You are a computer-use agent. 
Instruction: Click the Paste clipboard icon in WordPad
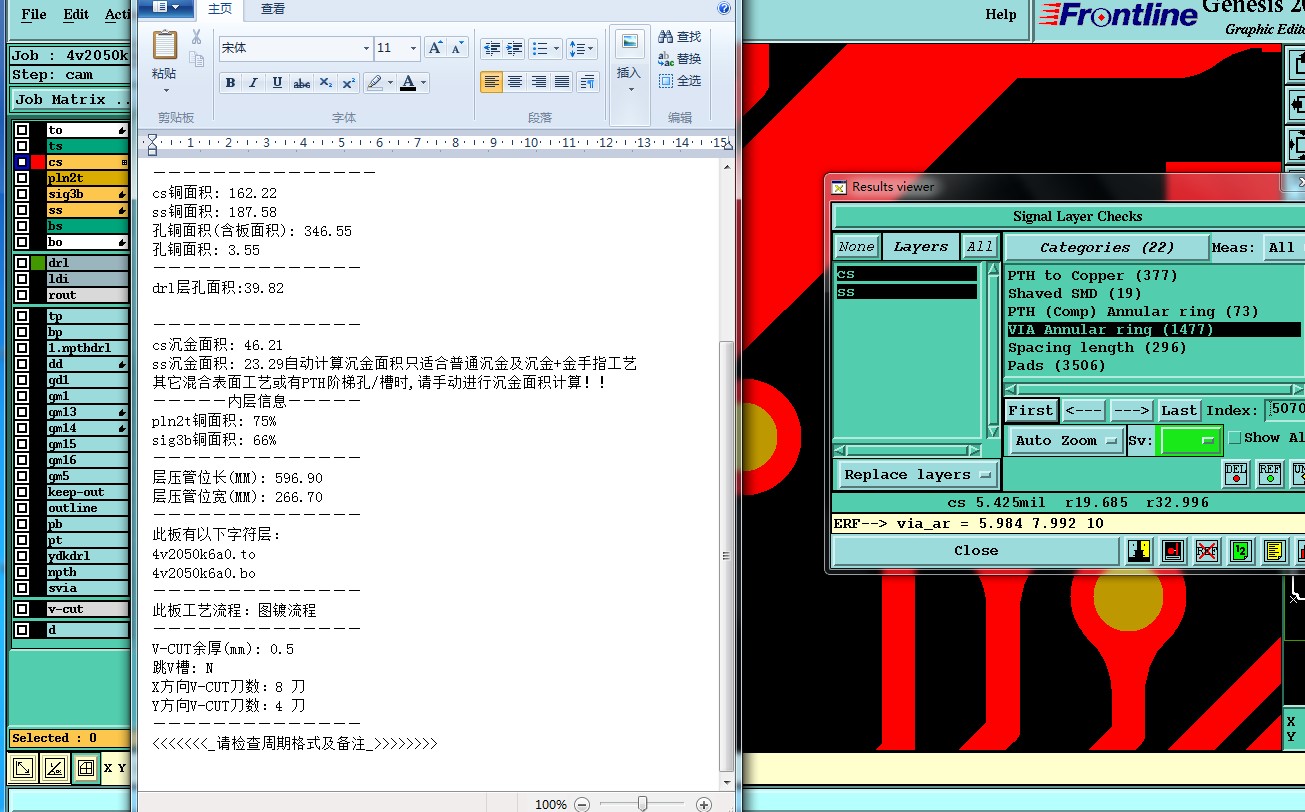[x=165, y=45]
